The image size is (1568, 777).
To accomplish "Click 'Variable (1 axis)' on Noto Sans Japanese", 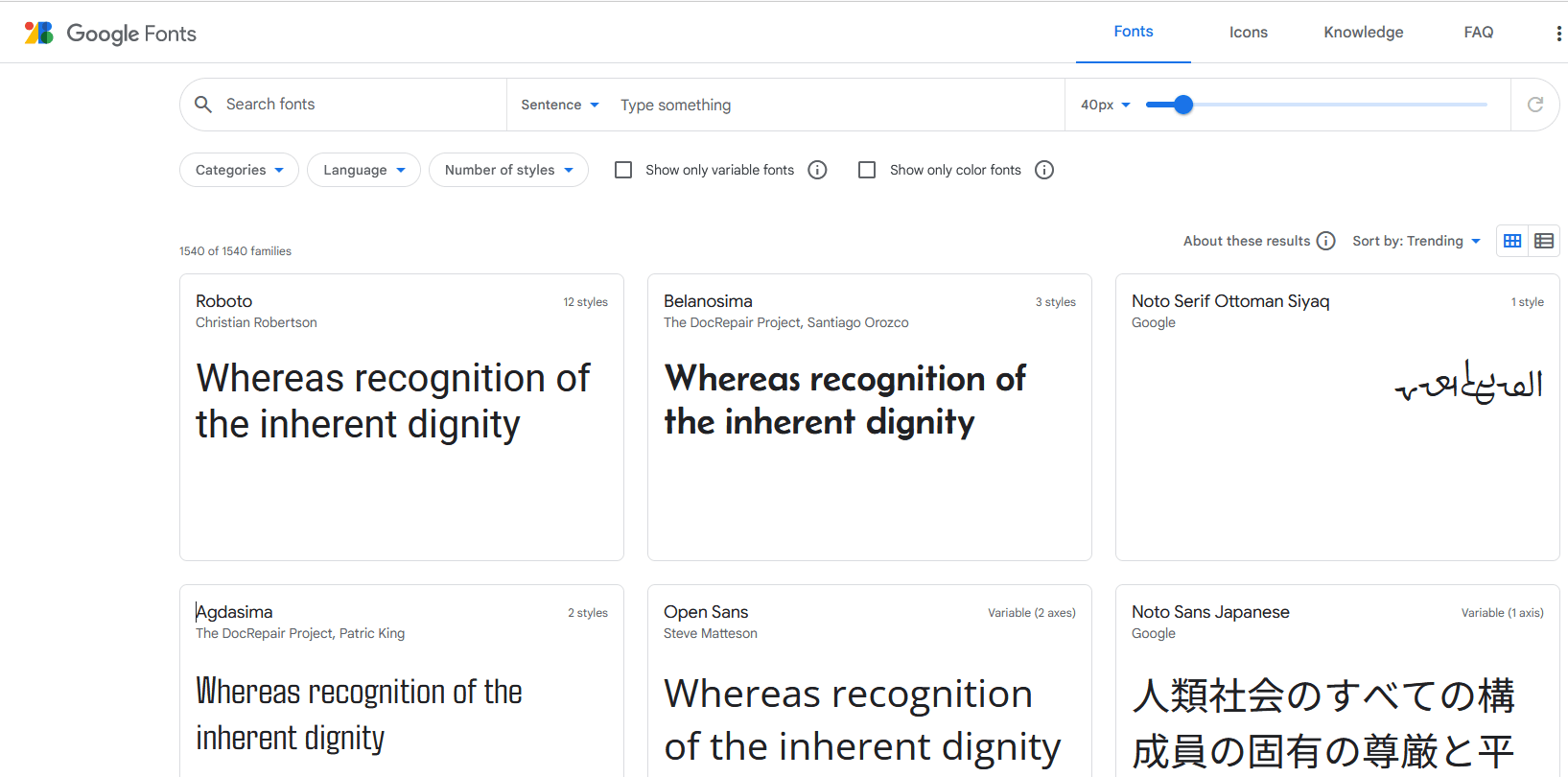I will pyautogui.click(x=1503, y=613).
